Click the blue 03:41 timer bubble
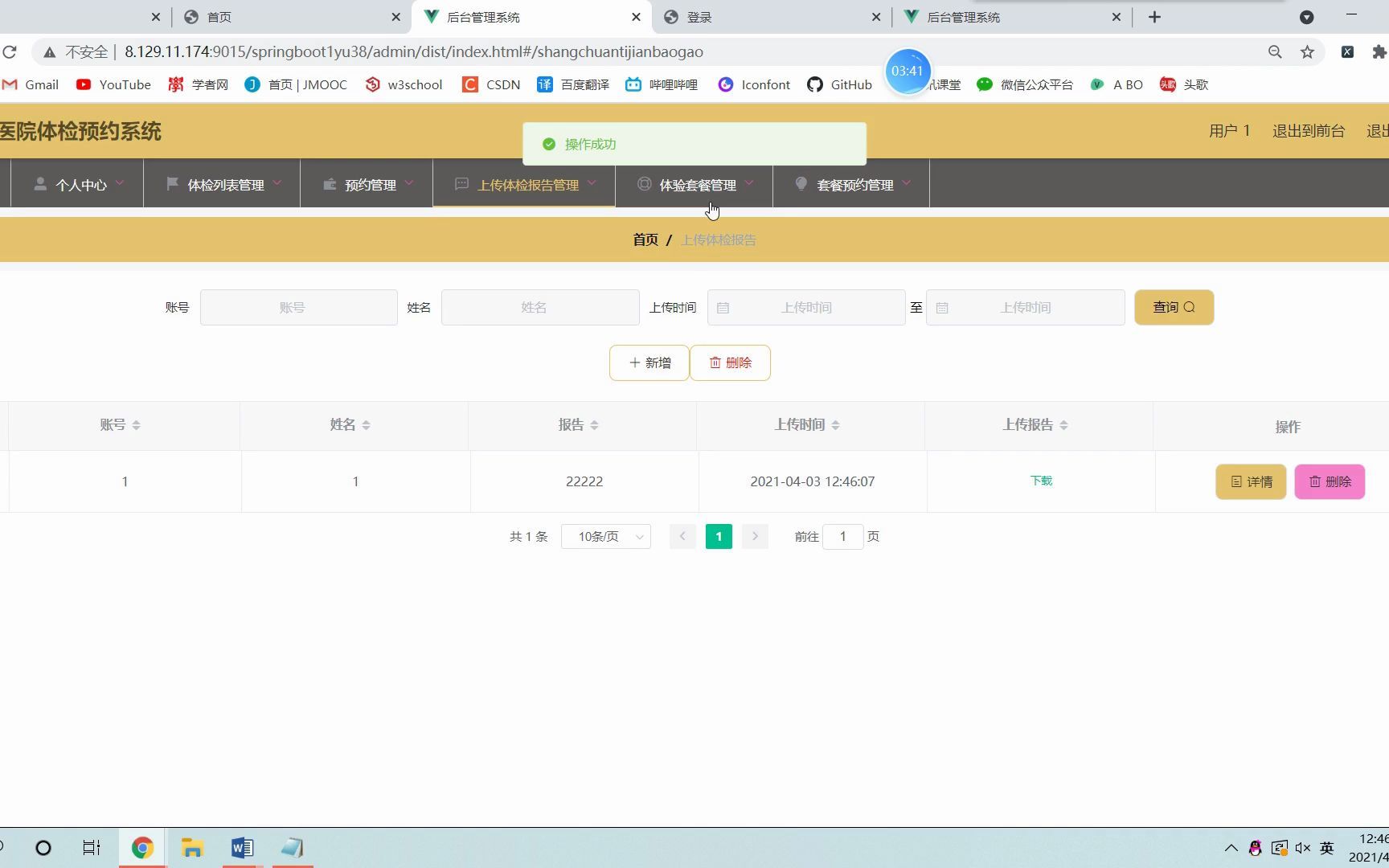1389x868 pixels. (908, 71)
